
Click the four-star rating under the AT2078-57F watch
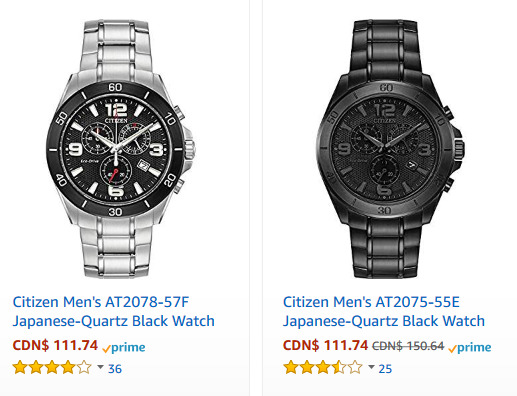(52, 368)
